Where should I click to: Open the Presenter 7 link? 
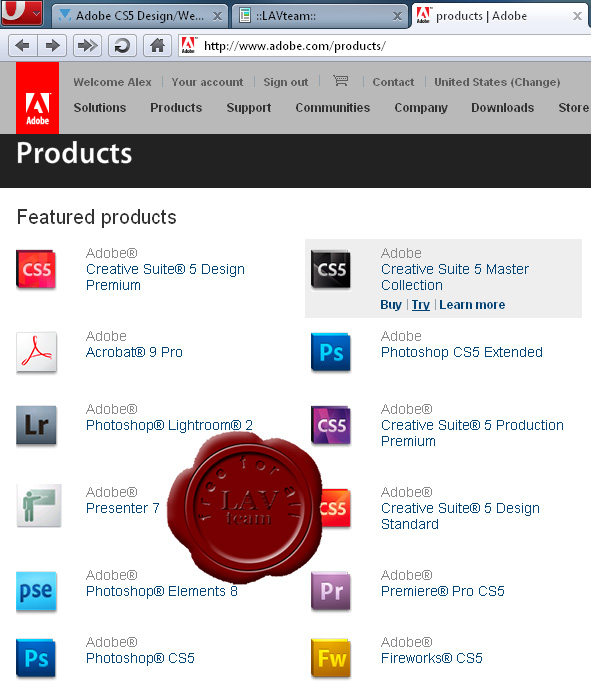pyautogui.click(x=123, y=508)
